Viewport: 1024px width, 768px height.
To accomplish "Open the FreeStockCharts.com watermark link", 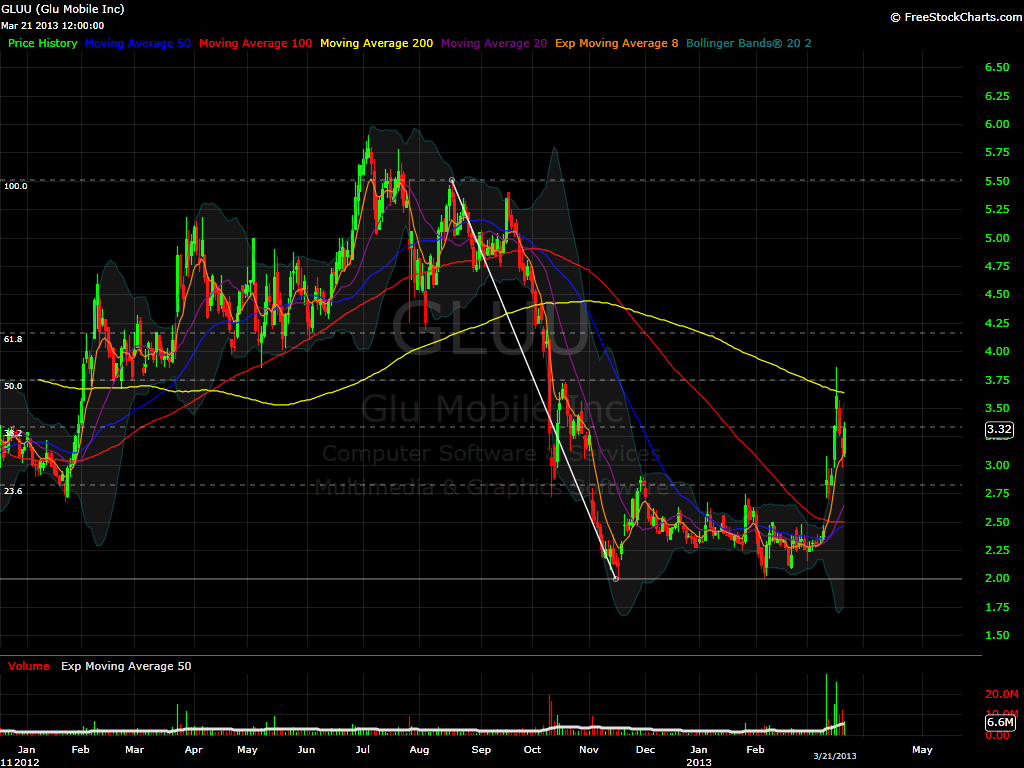I will tap(956, 17).
